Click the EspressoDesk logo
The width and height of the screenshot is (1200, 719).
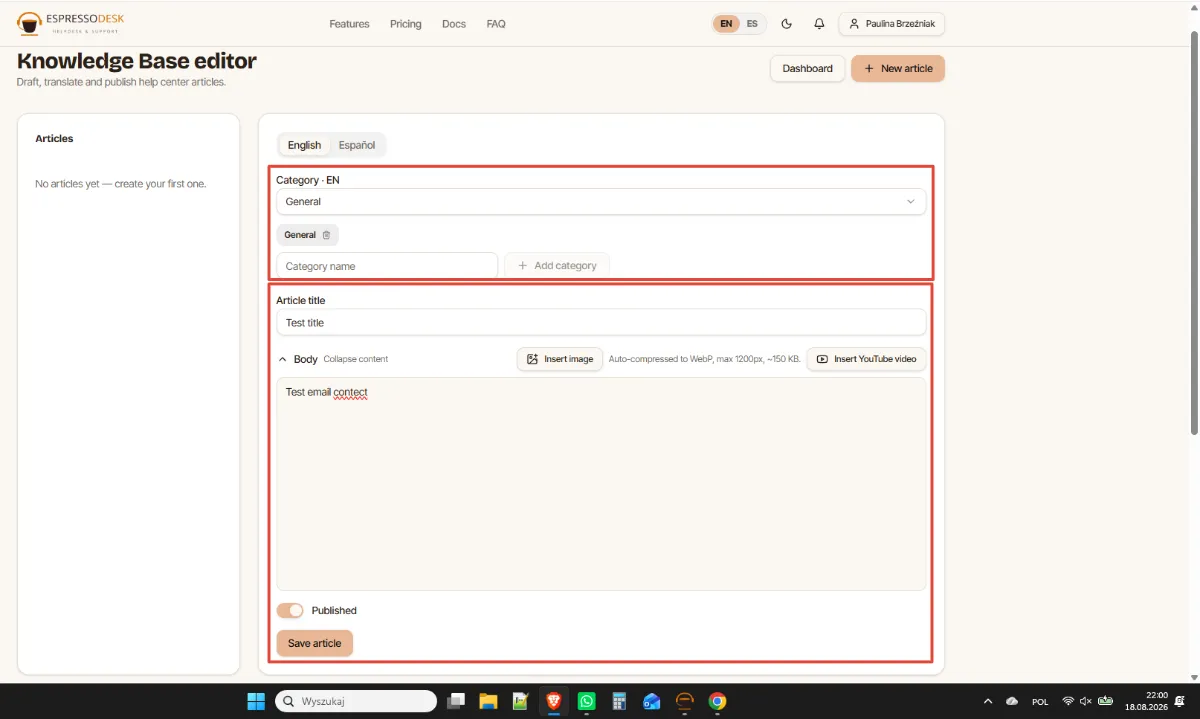tap(70, 23)
